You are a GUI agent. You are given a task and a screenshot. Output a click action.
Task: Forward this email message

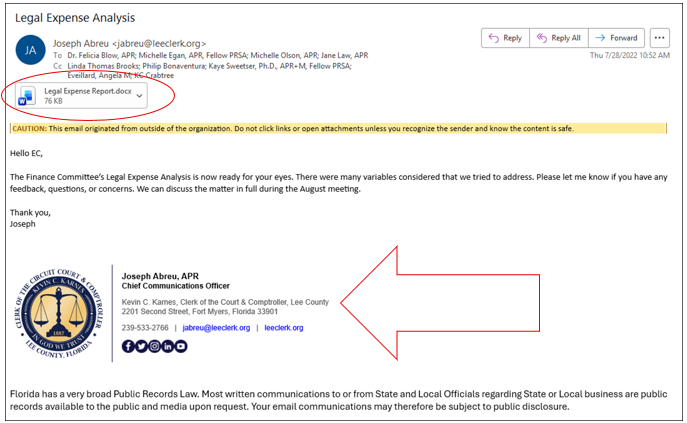616,38
